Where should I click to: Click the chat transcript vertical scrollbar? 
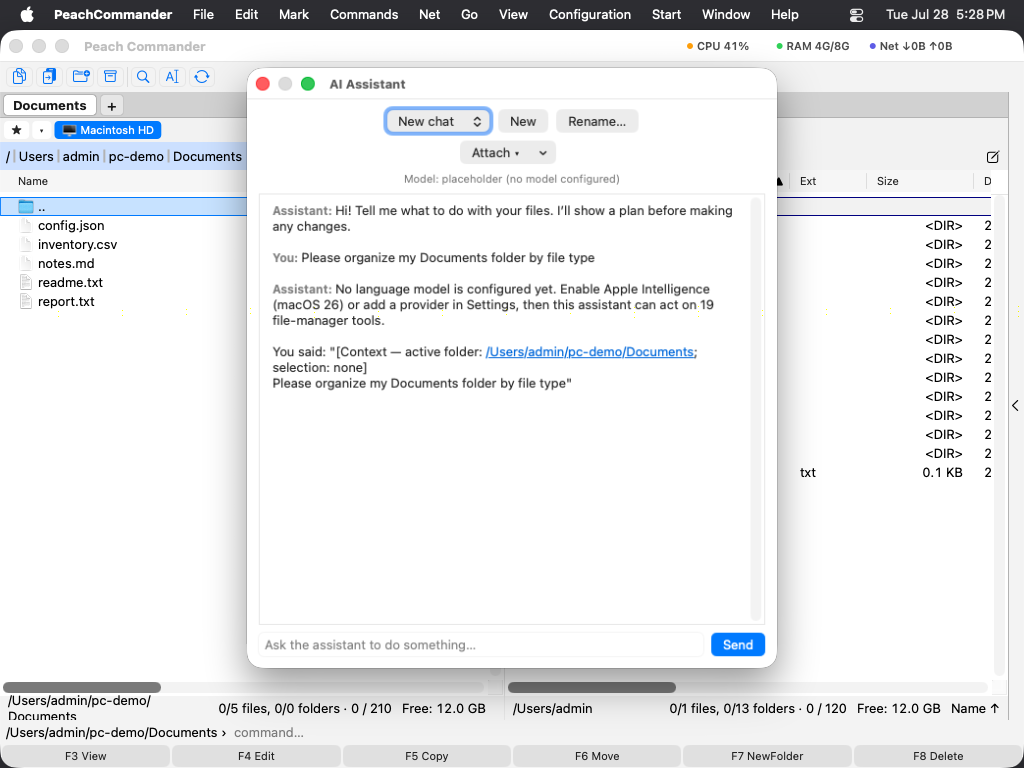(756, 409)
